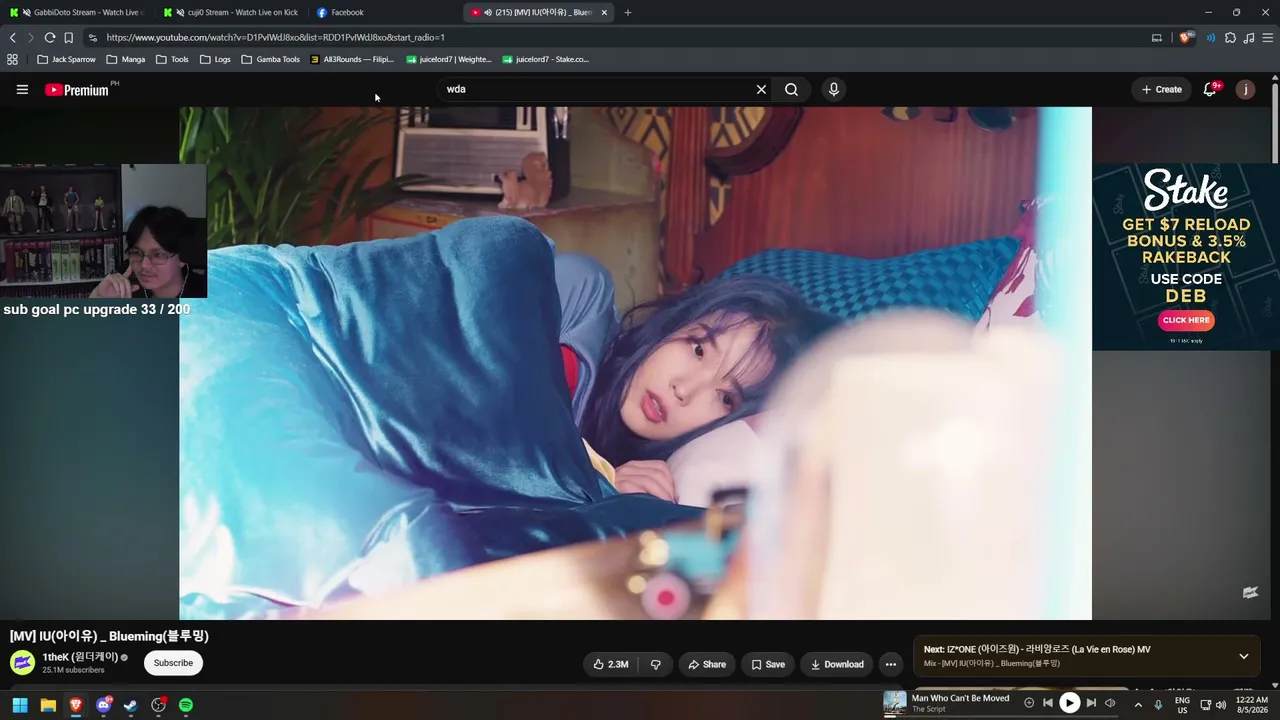Open Steam from the taskbar
Image resolution: width=1280 pixels, height=720 pixels.
130,705
